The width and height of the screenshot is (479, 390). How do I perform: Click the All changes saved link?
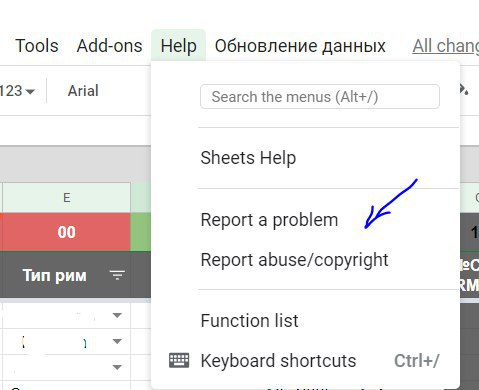446,46
